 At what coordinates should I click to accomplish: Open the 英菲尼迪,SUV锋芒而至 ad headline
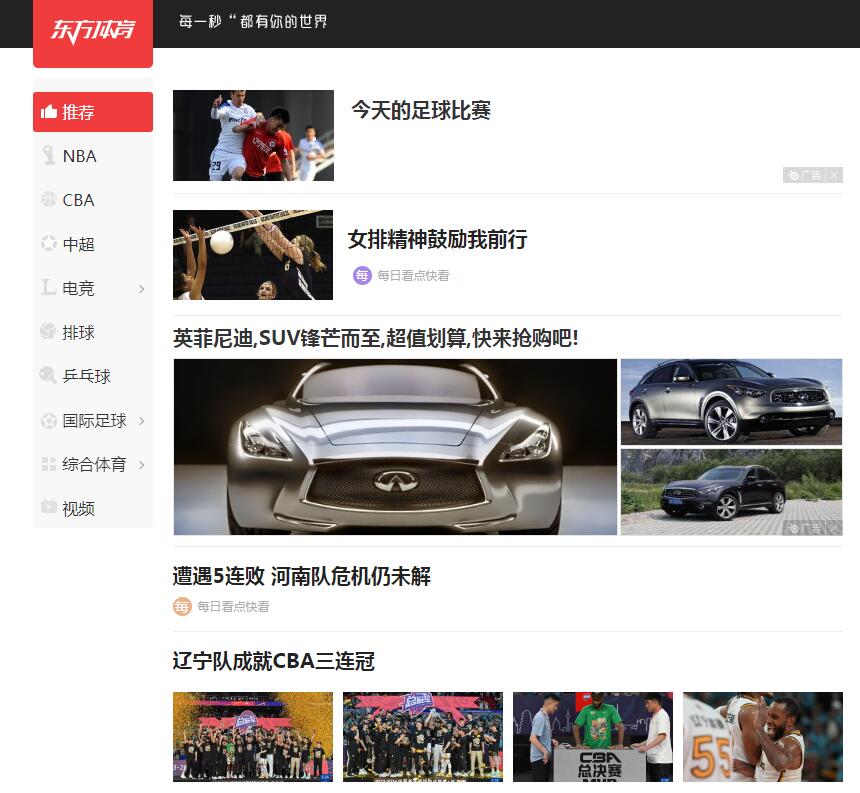click(376, 338)
